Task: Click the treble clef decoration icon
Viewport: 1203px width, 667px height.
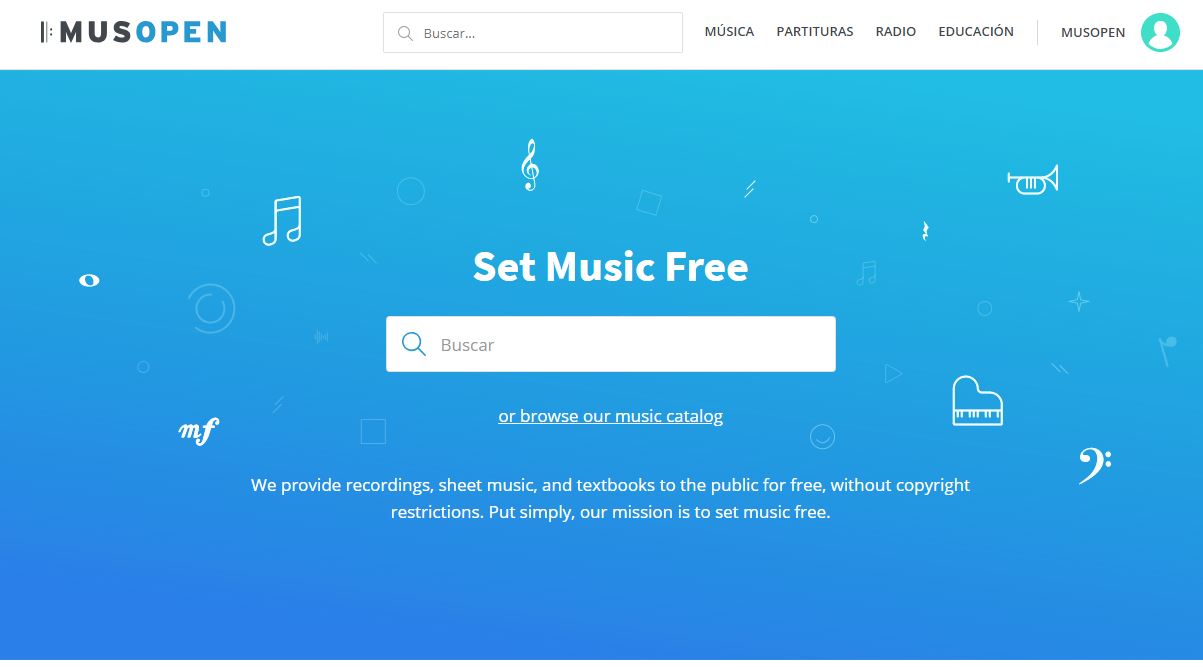Action: coord(530,165)
